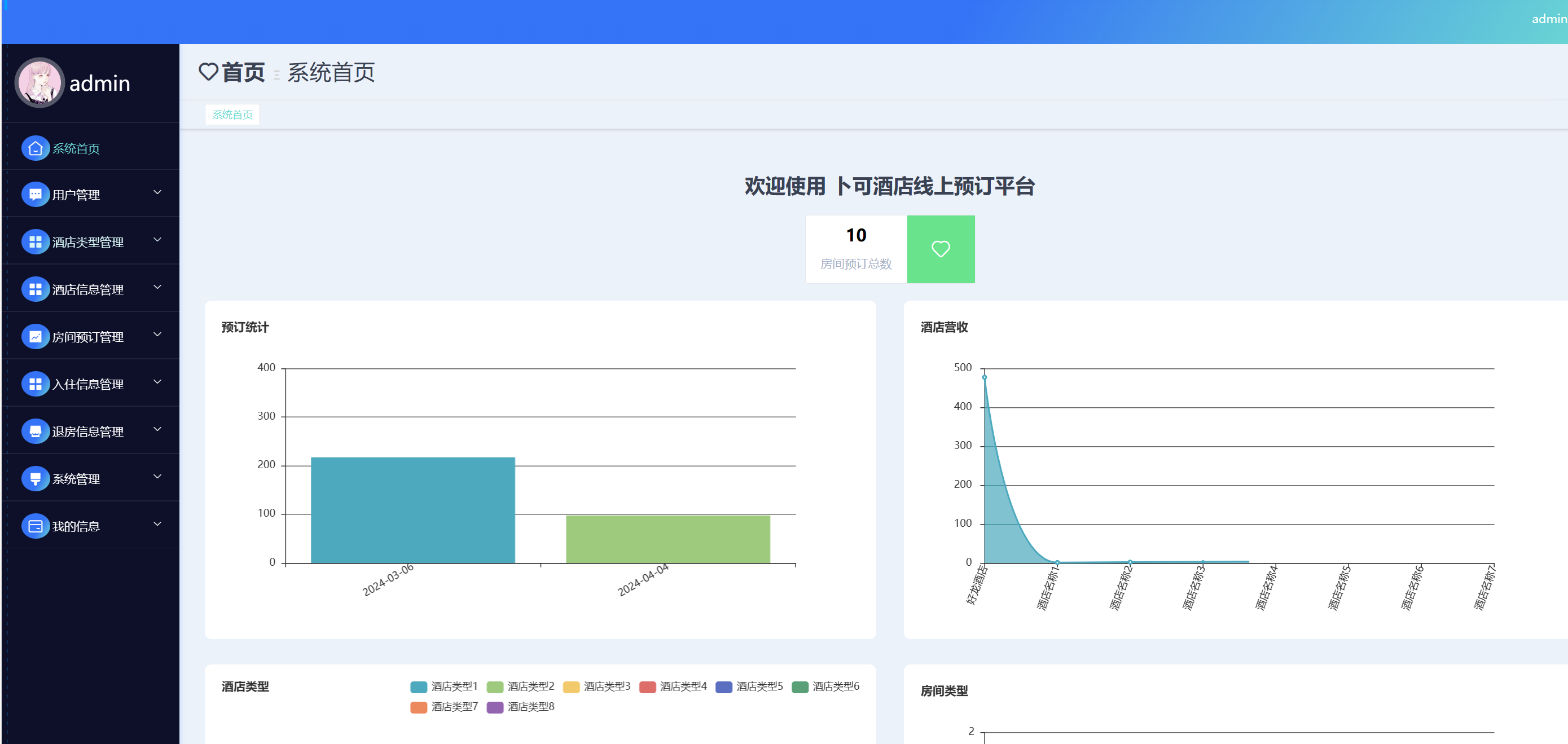This screenshot has width=1568, height=744.
Task: Select the 系统首页 tab tag
Action: [232, 115]
